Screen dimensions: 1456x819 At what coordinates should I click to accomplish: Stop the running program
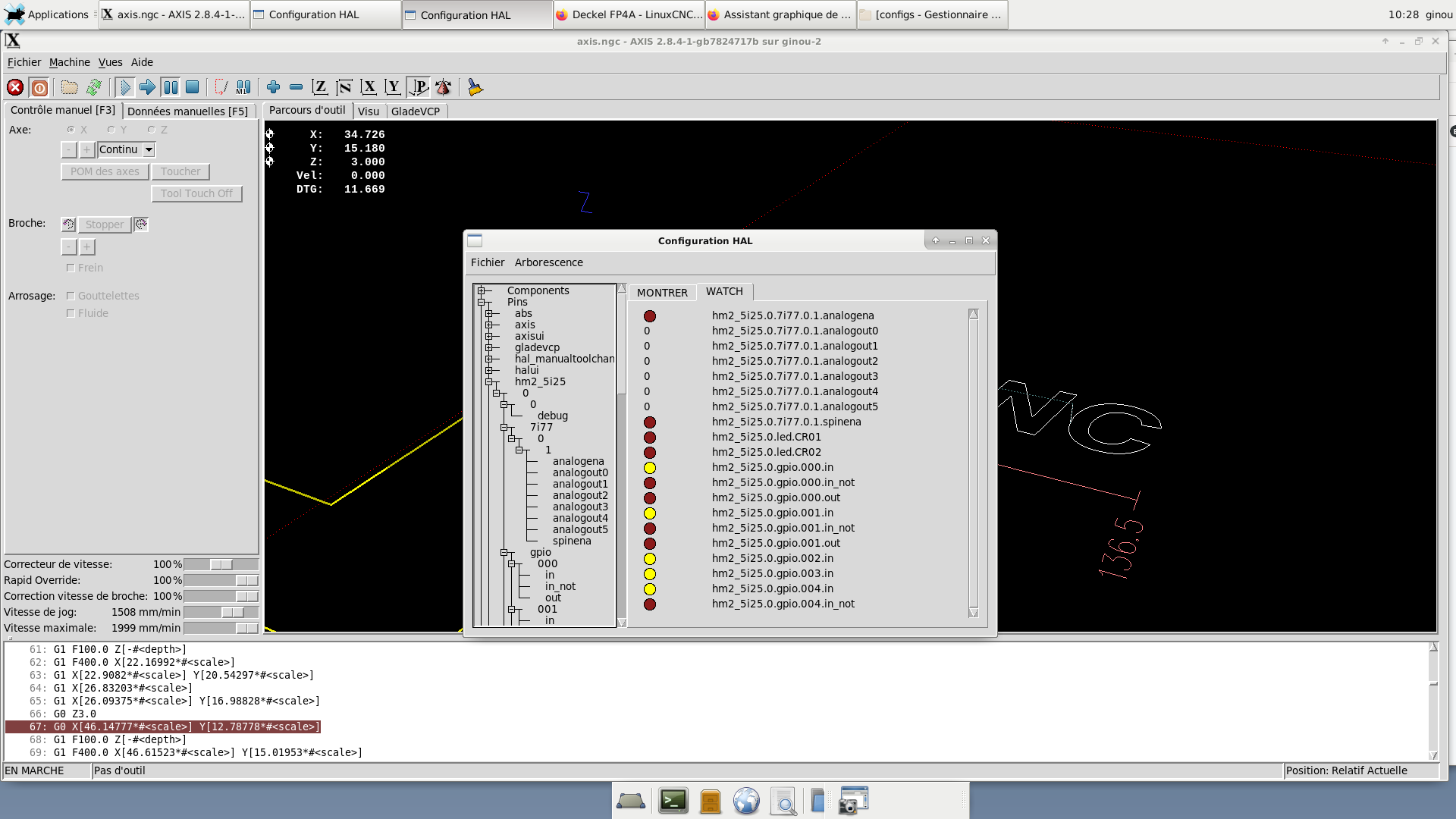tap(193, 88)
